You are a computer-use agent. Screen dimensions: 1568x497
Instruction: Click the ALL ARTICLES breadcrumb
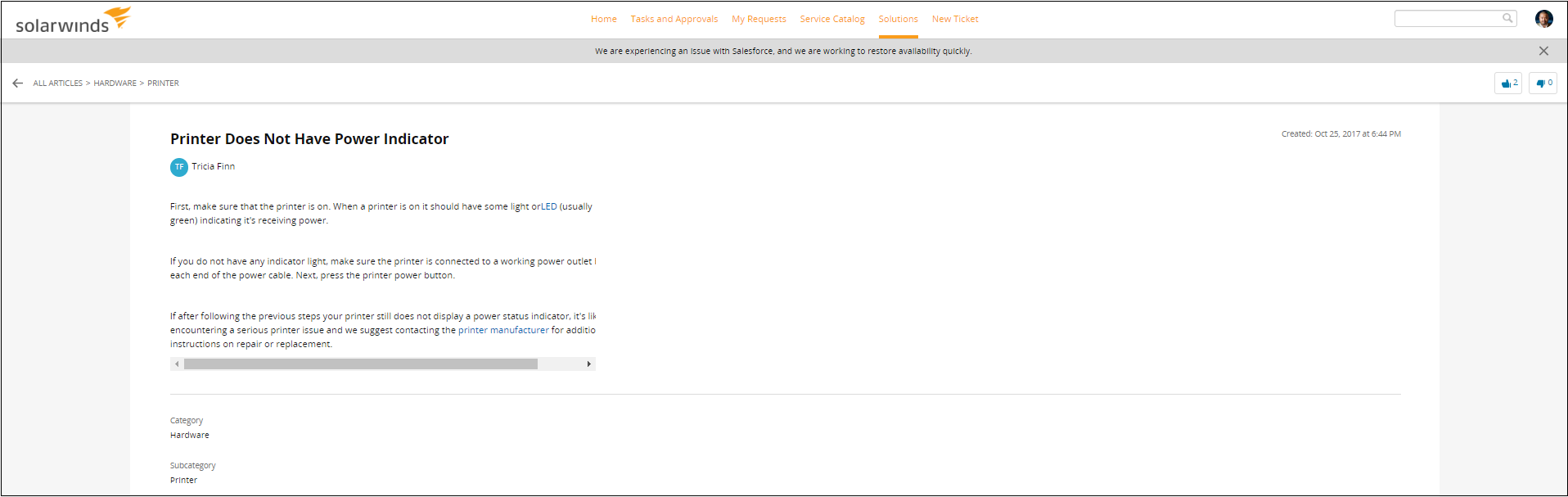[57, 84]
